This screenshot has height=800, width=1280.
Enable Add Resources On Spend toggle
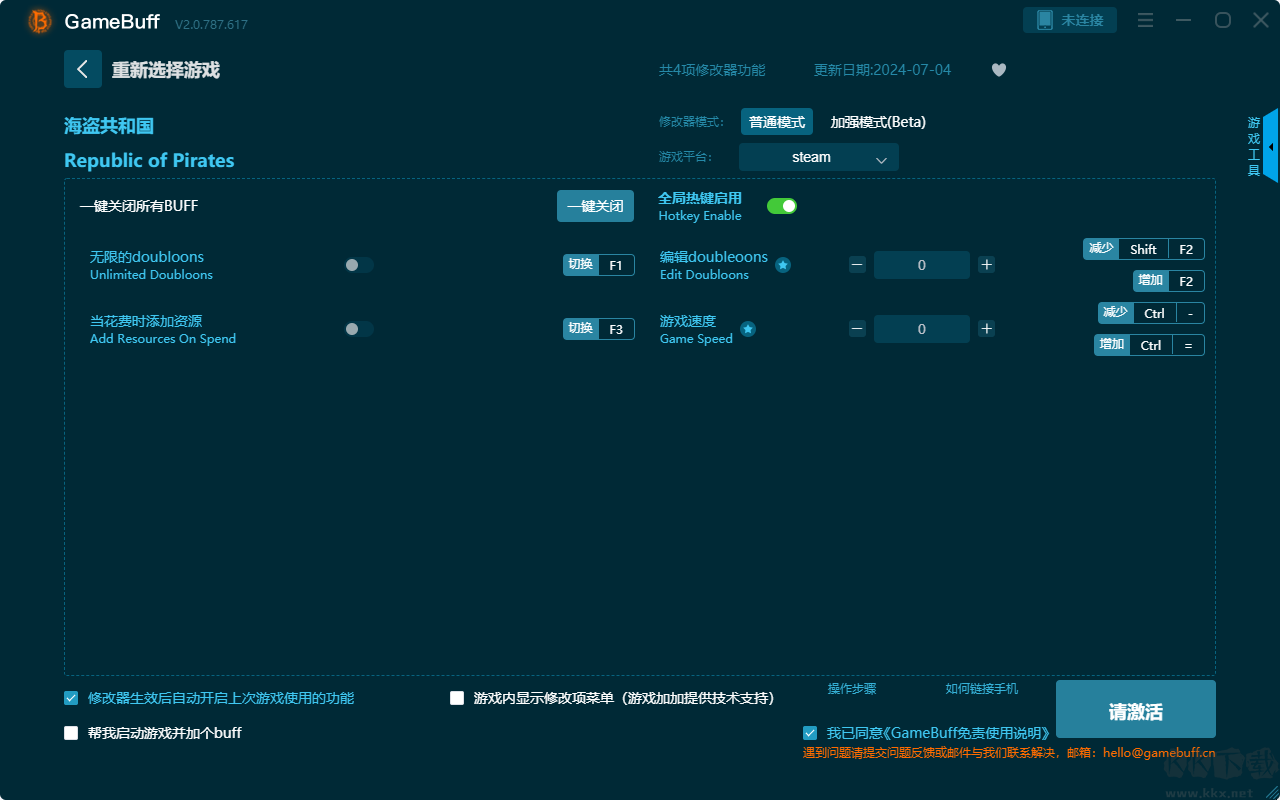pos(359,329)
